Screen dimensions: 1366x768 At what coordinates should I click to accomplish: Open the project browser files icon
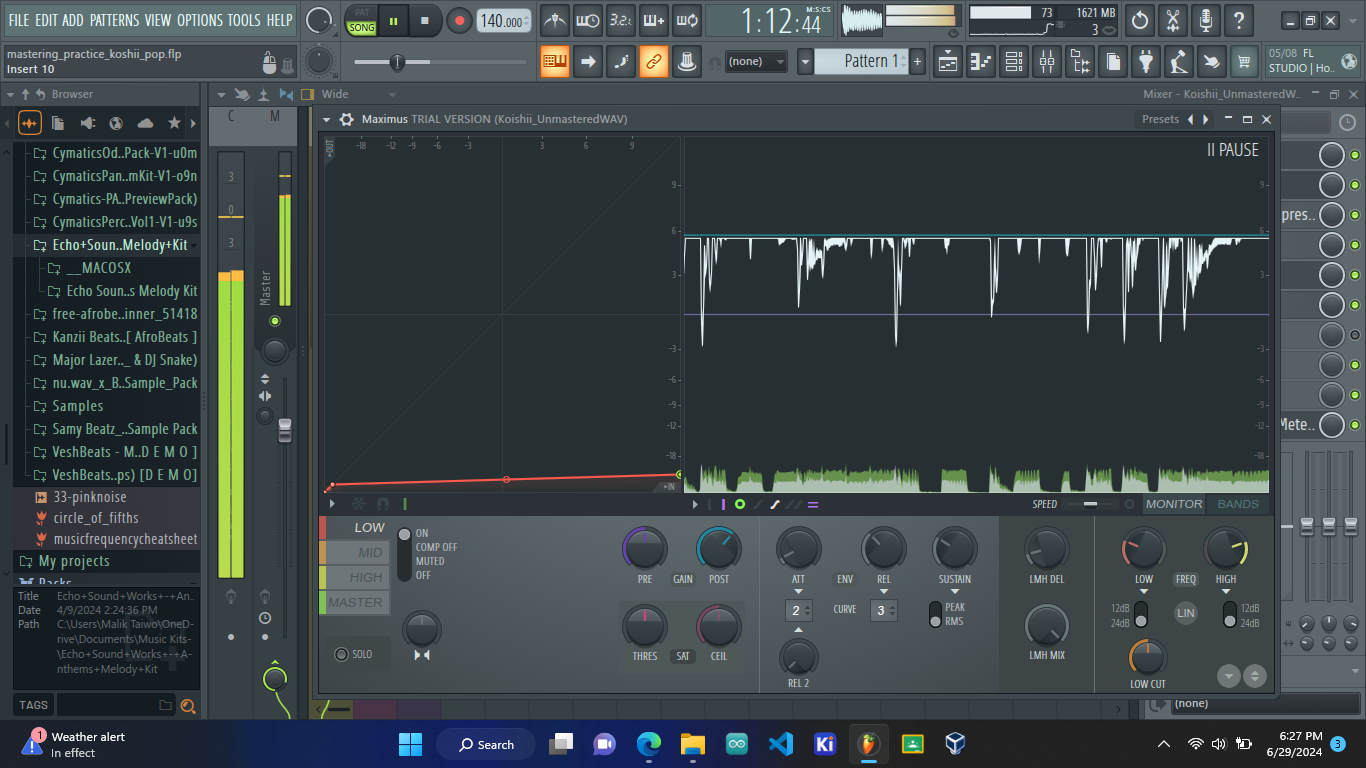pyautogui.click(x=1112, y=62)
